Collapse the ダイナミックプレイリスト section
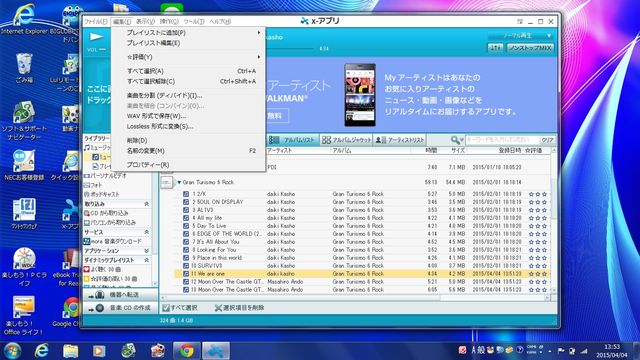This screenshot has height=360, width=640. point(147,260)
